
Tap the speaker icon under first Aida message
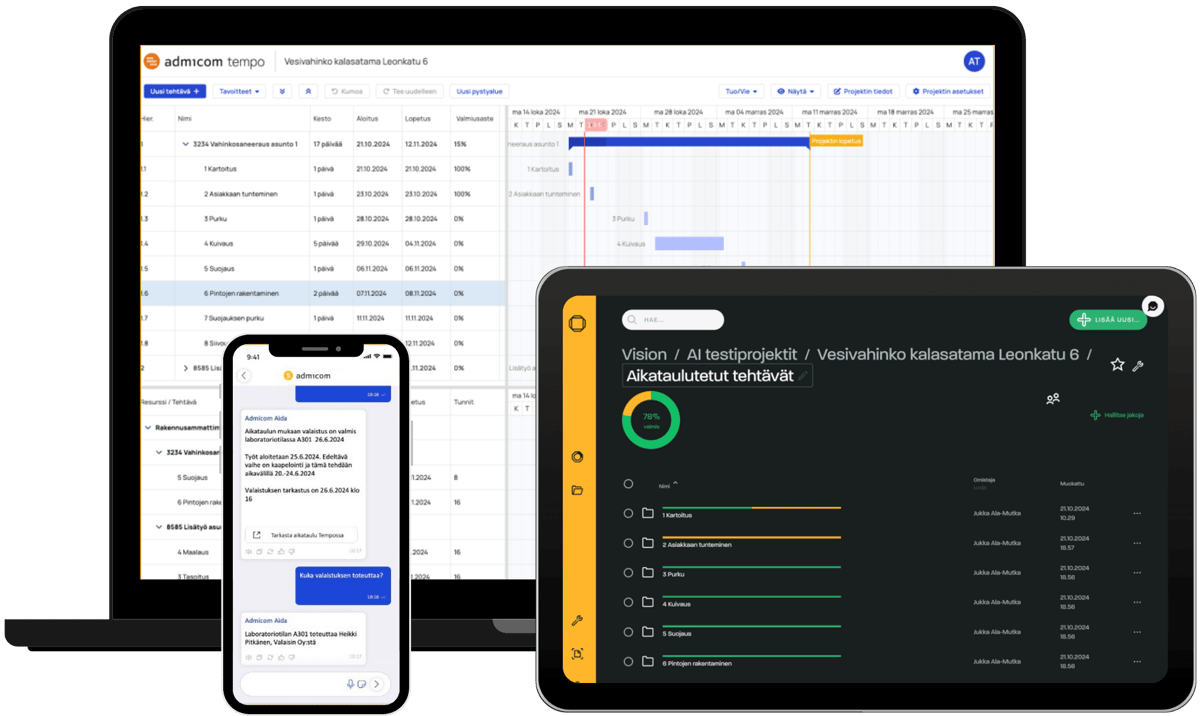click(249, 551)
